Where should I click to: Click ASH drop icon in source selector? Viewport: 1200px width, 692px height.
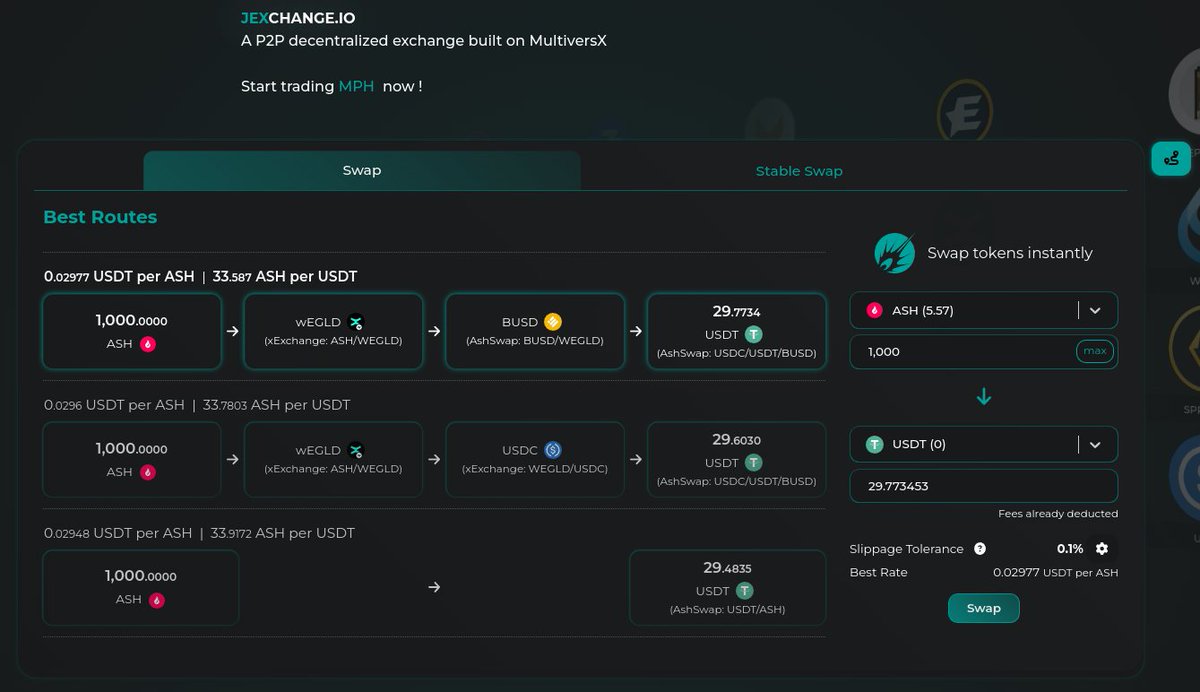click(875, 311)
